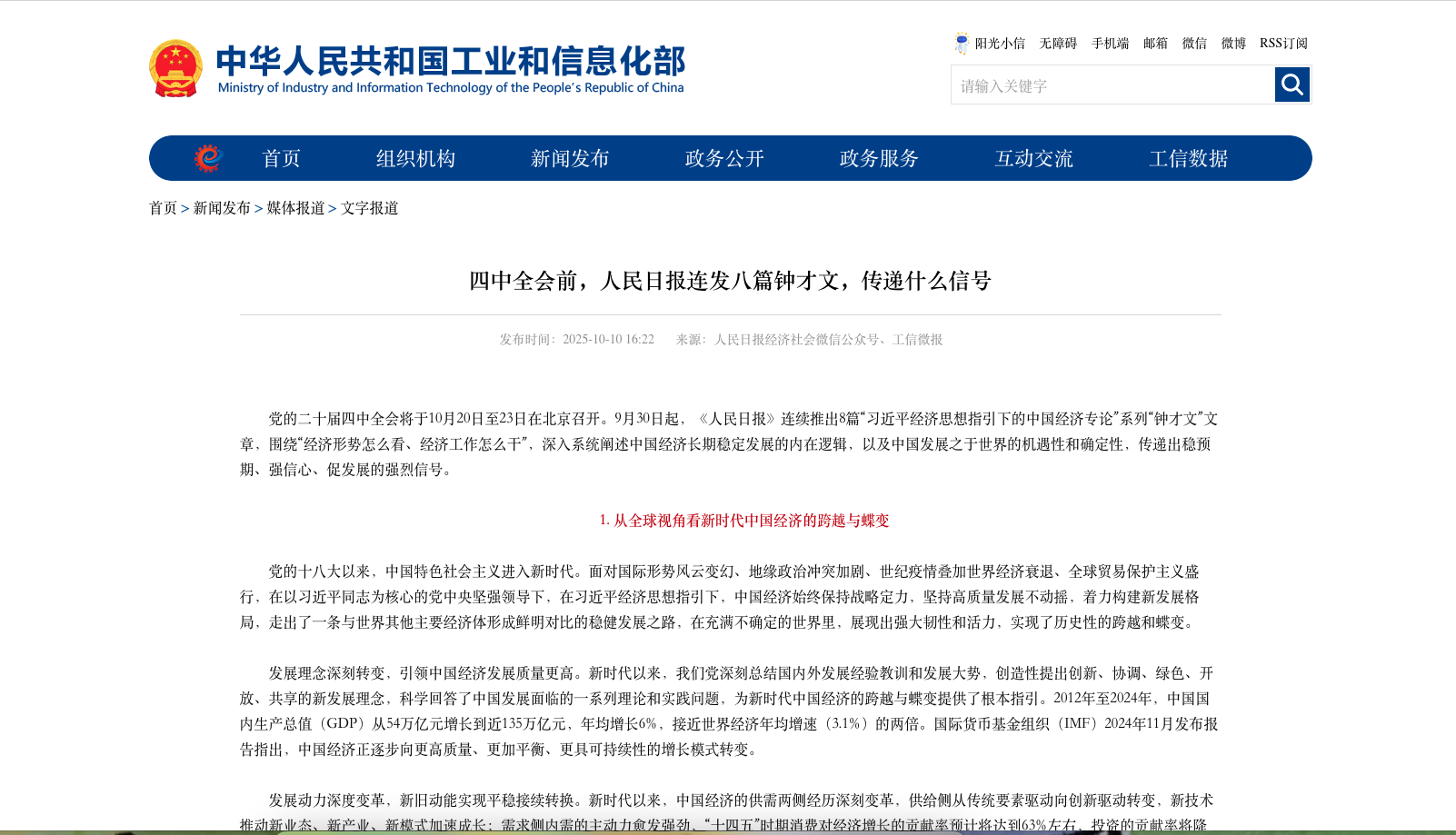The width and height of the screenshot is (1456, 835).
Task: Subscribe via RSS订阅 link
Action: [x=1281, y=43]
